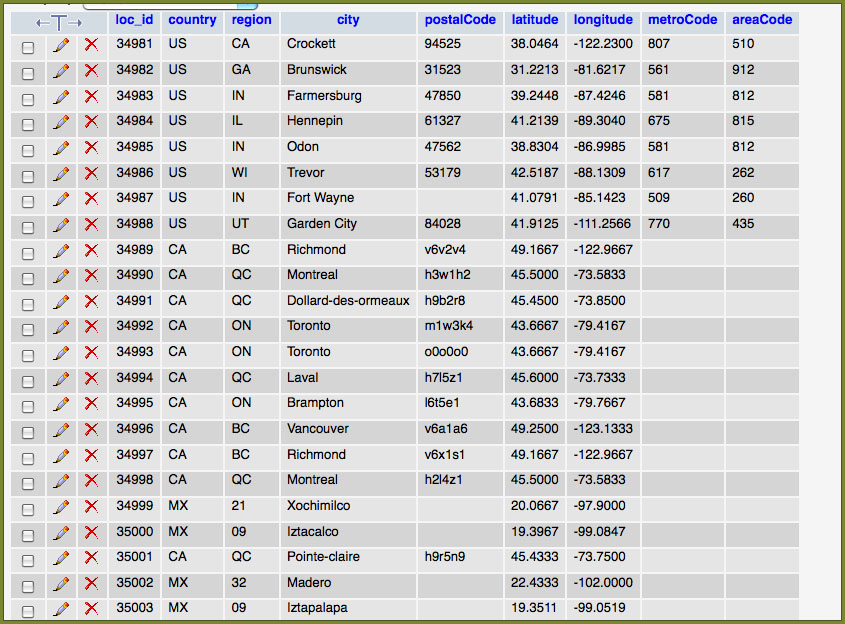Click the postal code cell h3w1h2
Viewport: 845px width, 624px height.
(x=446, y=275)
